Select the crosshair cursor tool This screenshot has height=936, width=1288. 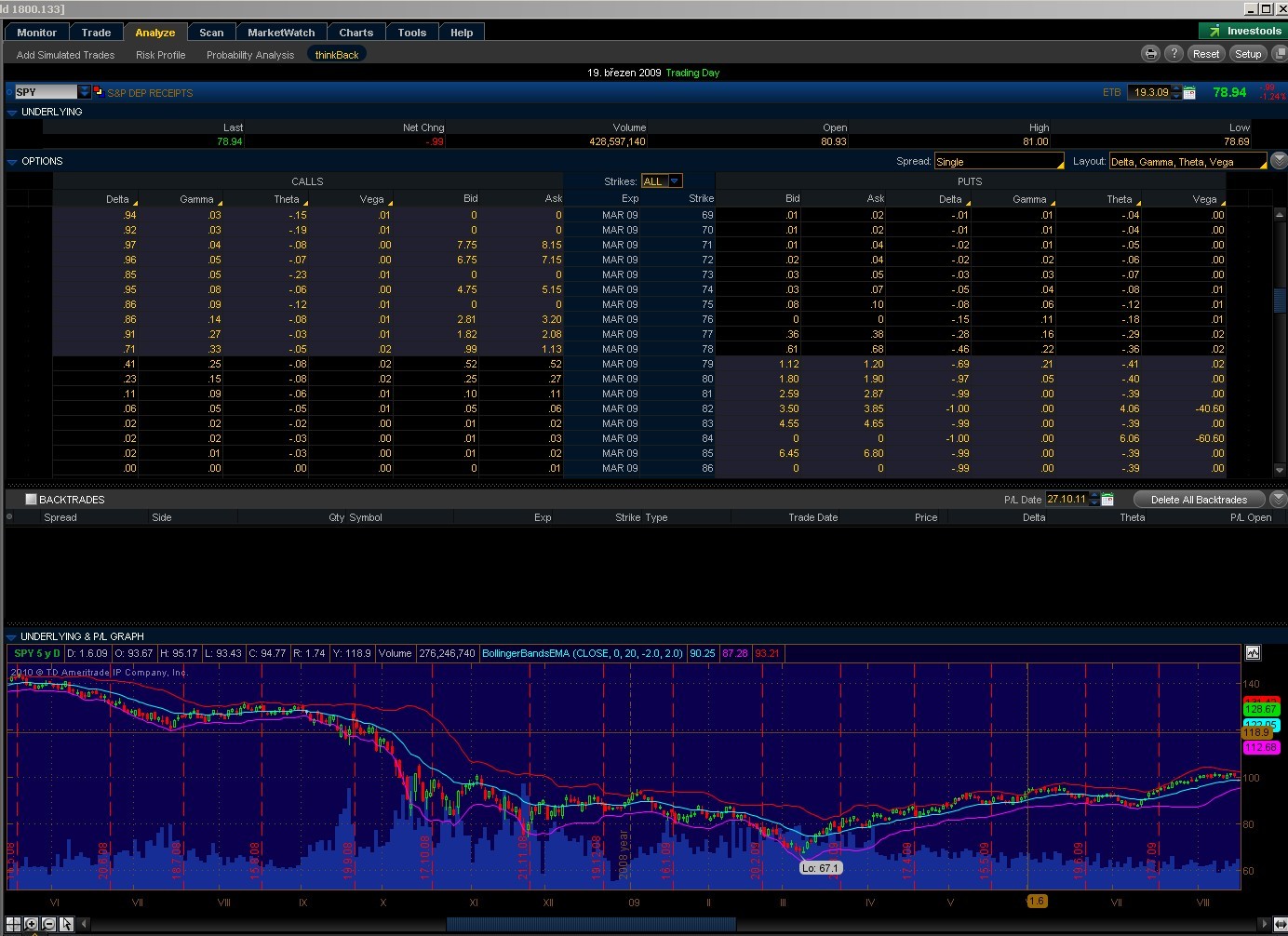click(x=14, y=924)
